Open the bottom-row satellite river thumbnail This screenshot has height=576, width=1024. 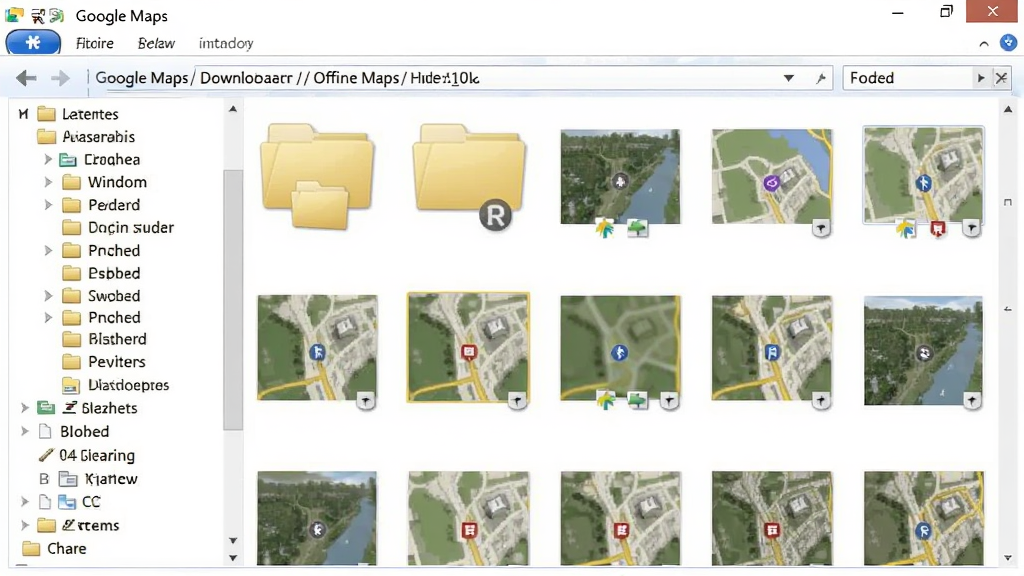point(317,518)
